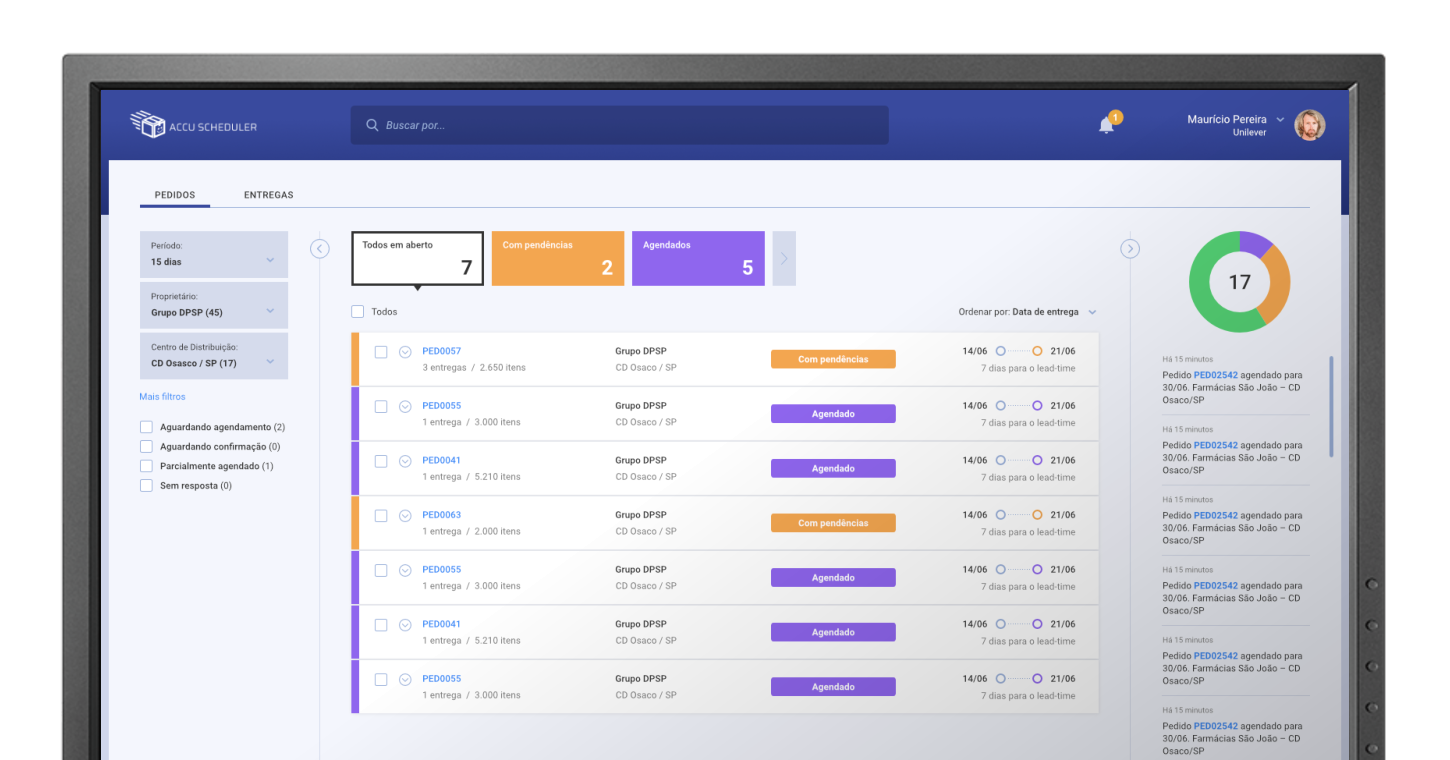Click the search magnifier icon
This screenshot has width=1450, height=760.
372,126
